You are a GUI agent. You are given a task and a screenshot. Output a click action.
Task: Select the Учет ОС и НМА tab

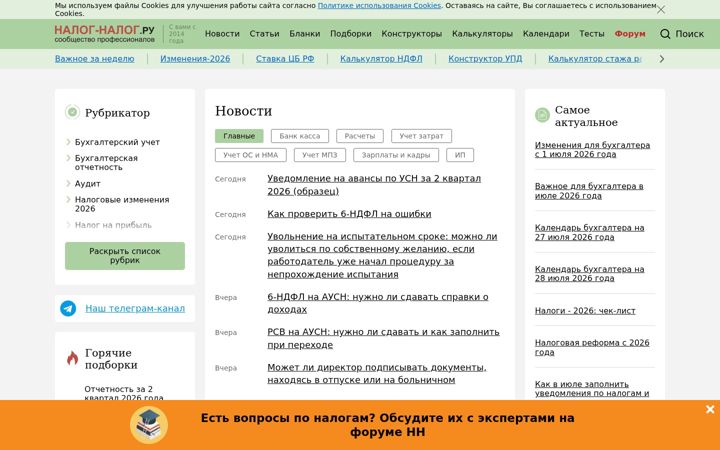coord(251,155)
